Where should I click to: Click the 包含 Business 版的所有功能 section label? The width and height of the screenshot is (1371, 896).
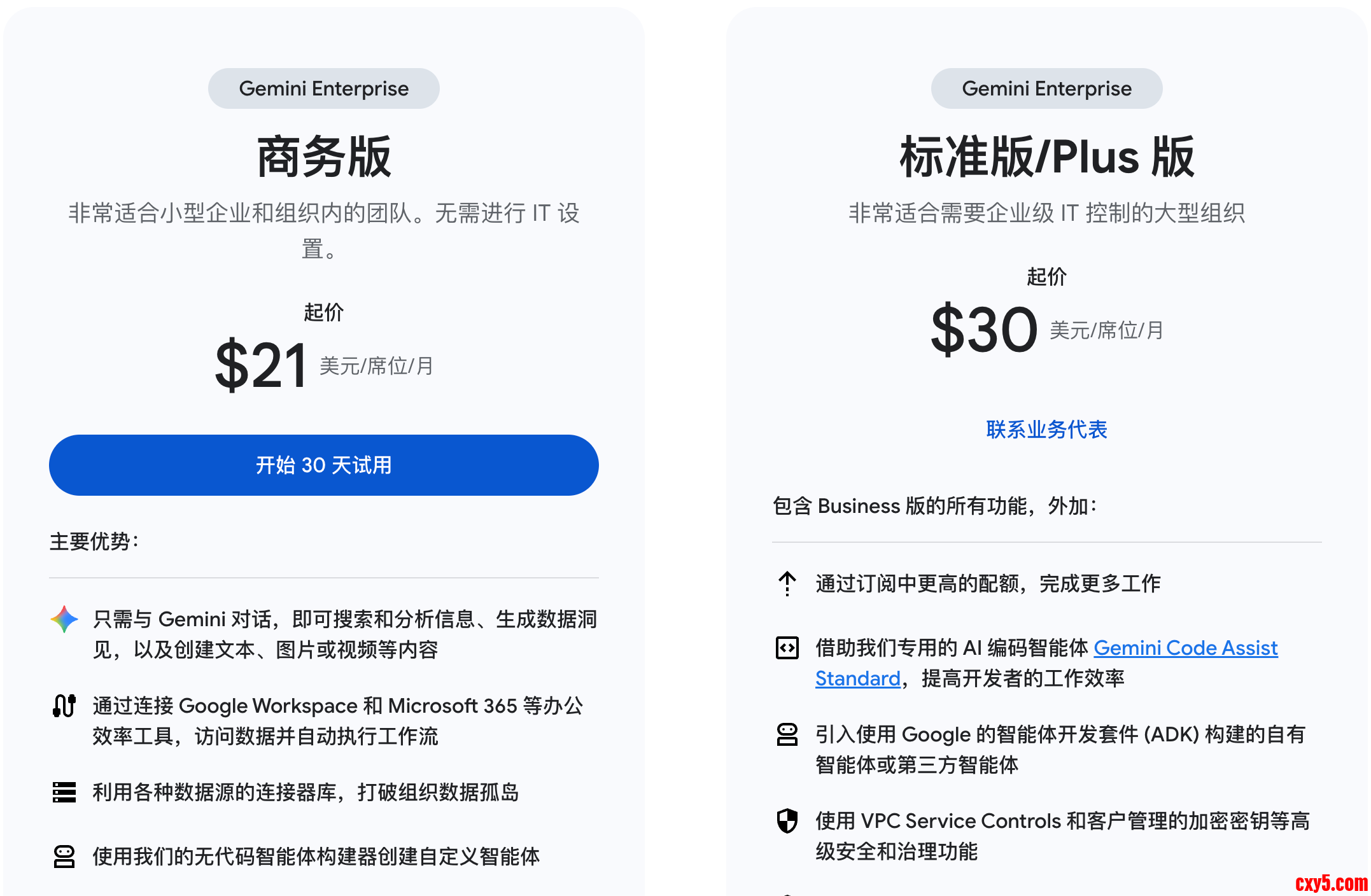click(x=934, y=506)
